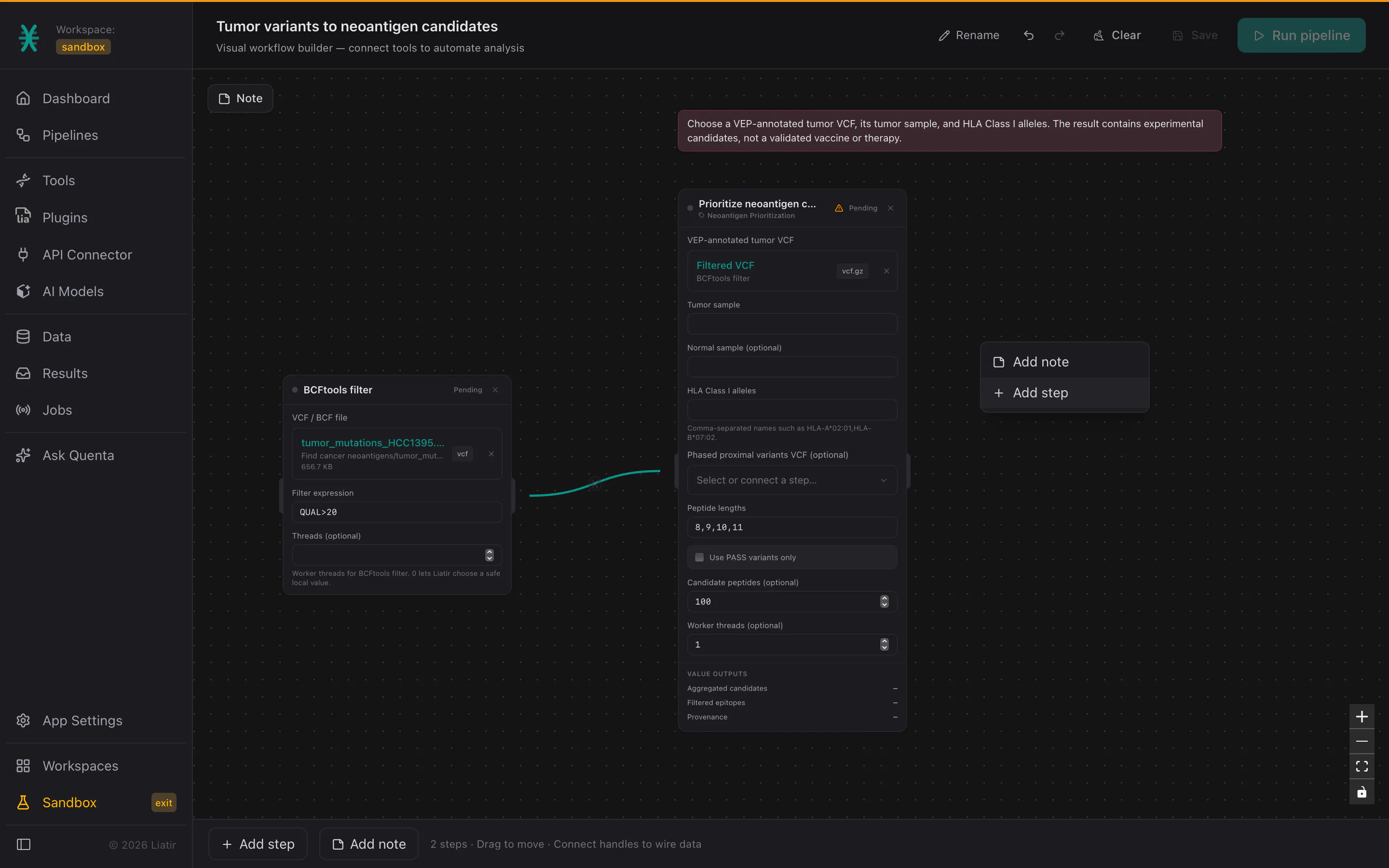Viewport: 1389px width, 868px height.
Task: Click Add note in bottom bar
Action: (369, 844)
